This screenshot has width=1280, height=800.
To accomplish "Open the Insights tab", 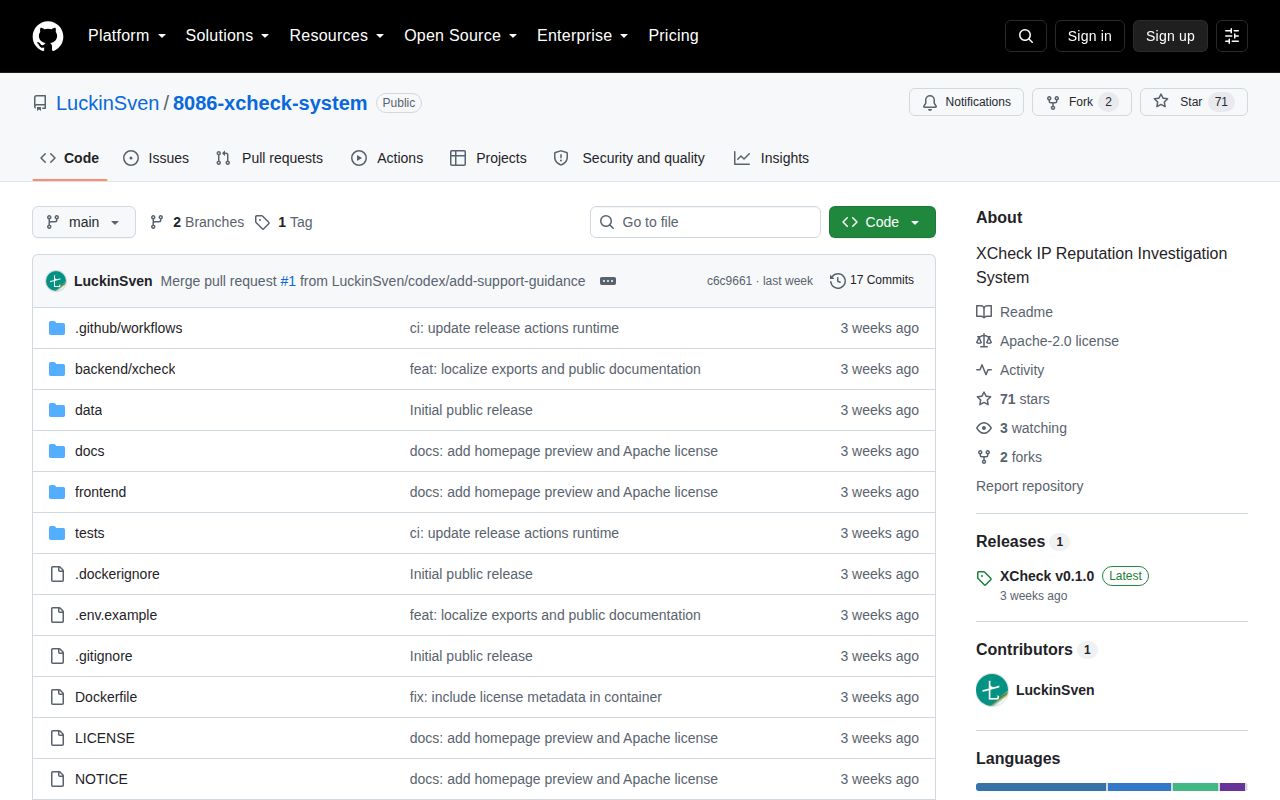I will click(771, 158).
